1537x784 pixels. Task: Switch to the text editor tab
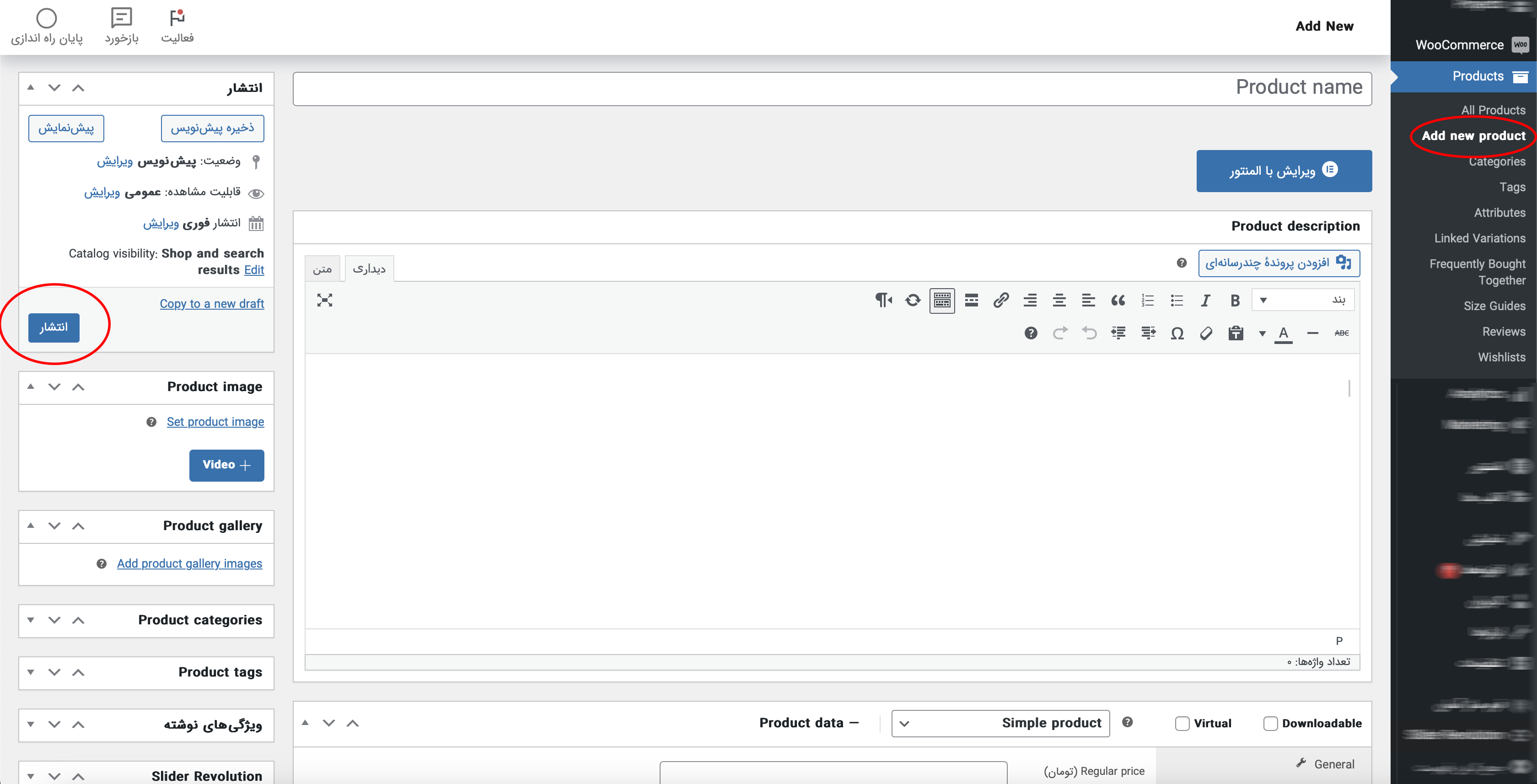pos(322,269)
